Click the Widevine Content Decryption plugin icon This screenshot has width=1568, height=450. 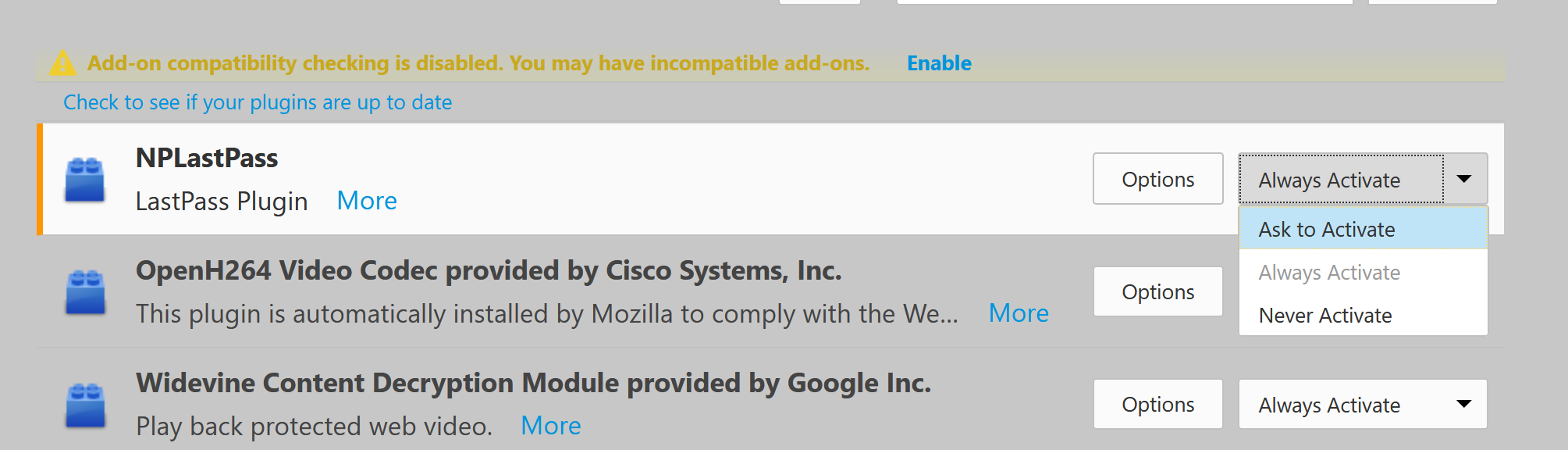pos(85,405)
